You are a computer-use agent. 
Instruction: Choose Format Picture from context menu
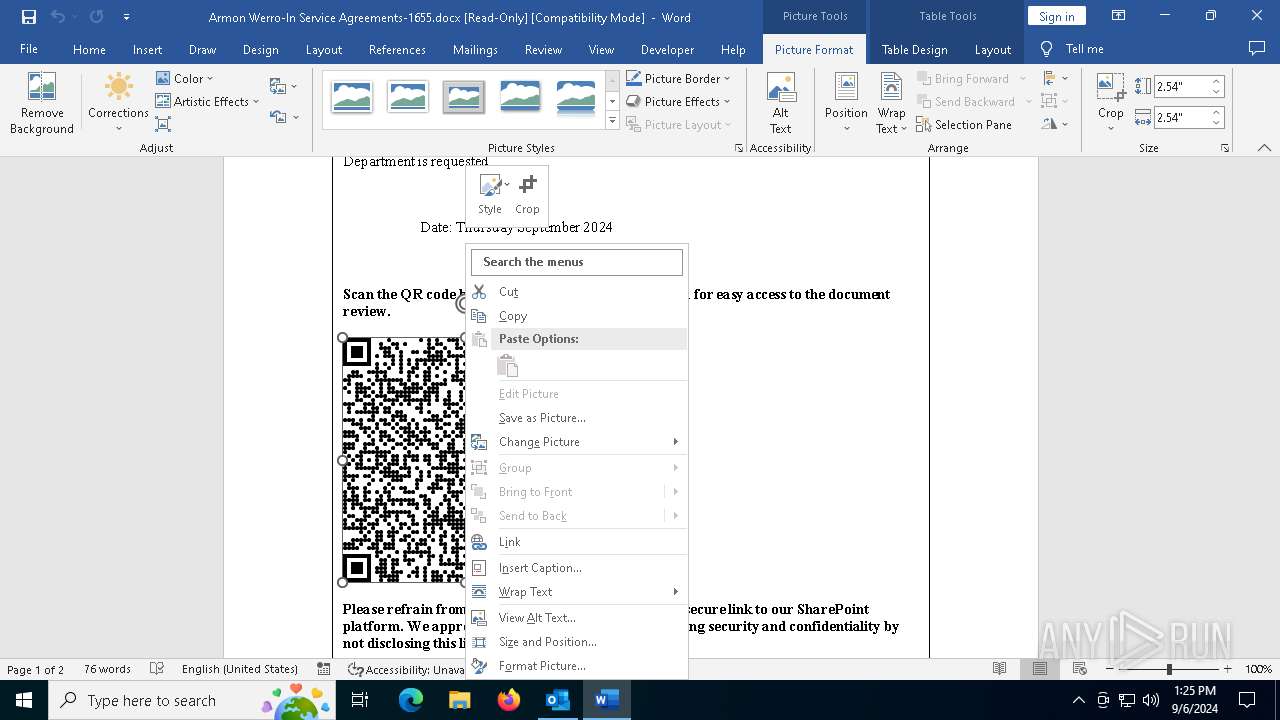point(578,666)
